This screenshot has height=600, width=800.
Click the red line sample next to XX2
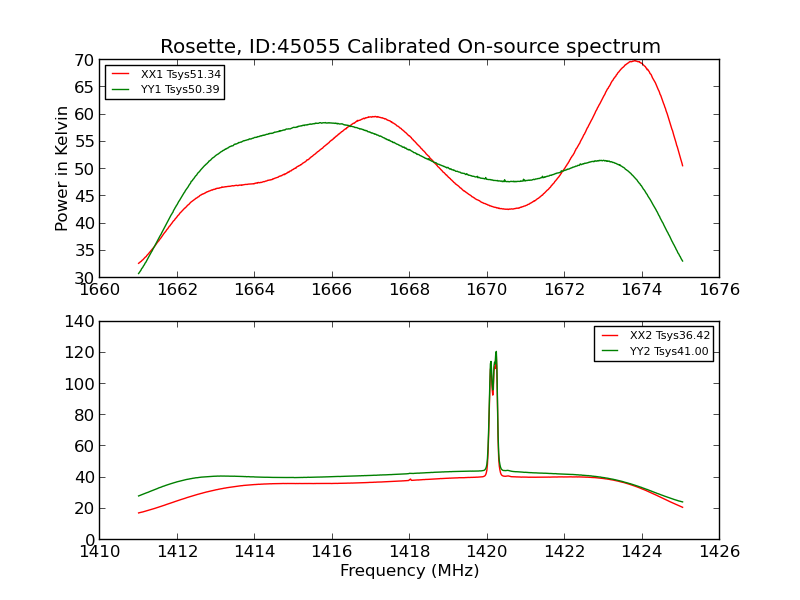pos(610,335)
